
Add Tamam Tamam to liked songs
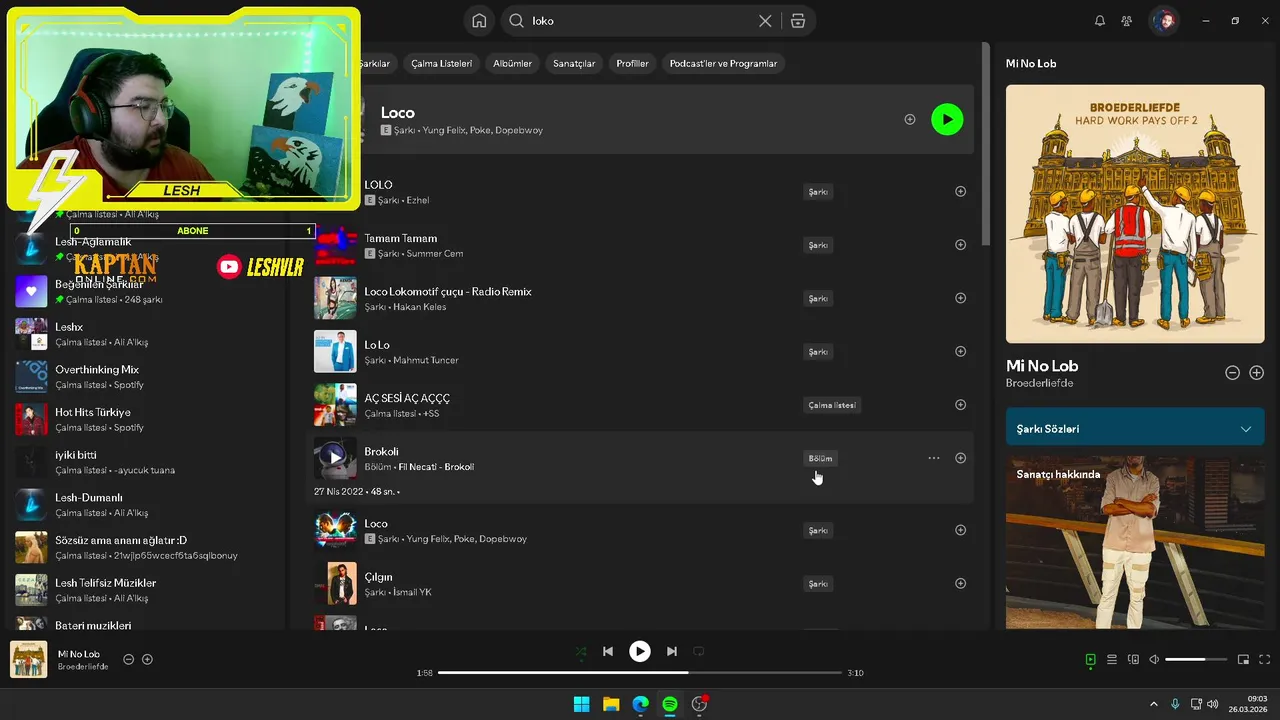tap(961, 245)
